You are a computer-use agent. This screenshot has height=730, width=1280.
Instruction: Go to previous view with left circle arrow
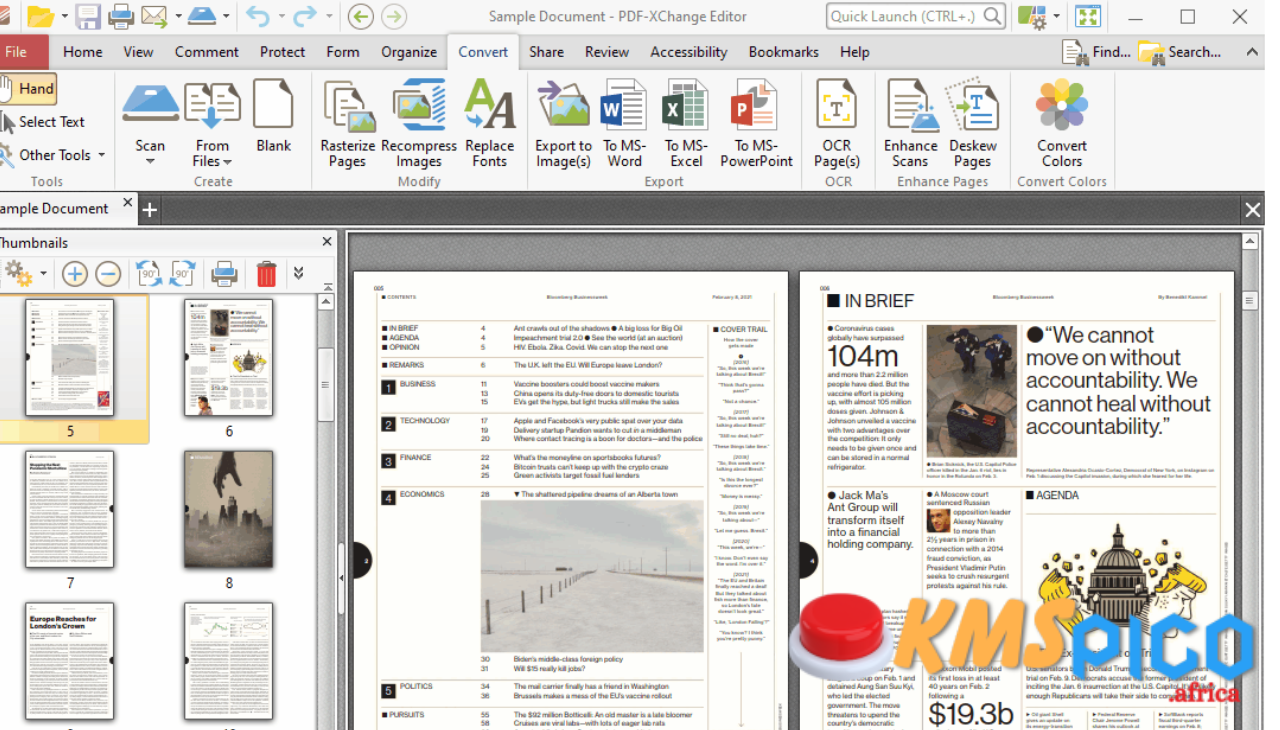click(x=360, y=16)
